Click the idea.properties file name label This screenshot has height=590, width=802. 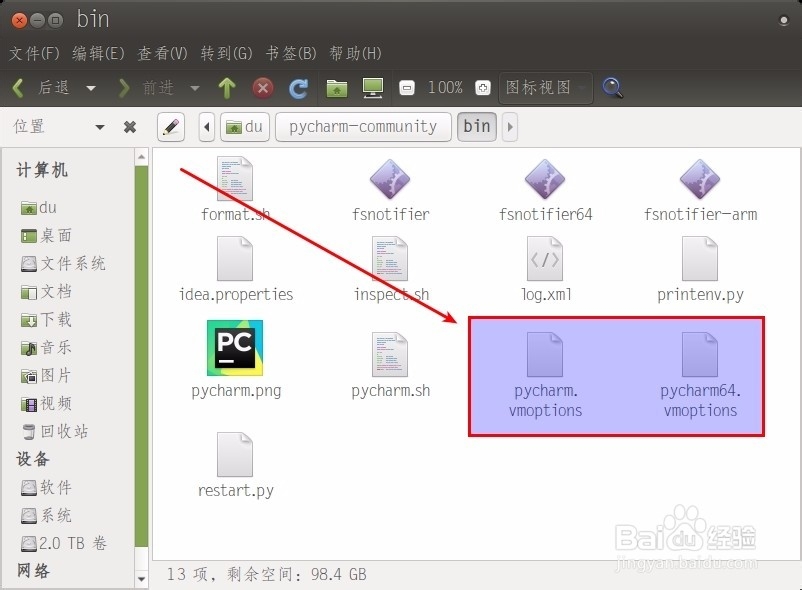point(236,294)
